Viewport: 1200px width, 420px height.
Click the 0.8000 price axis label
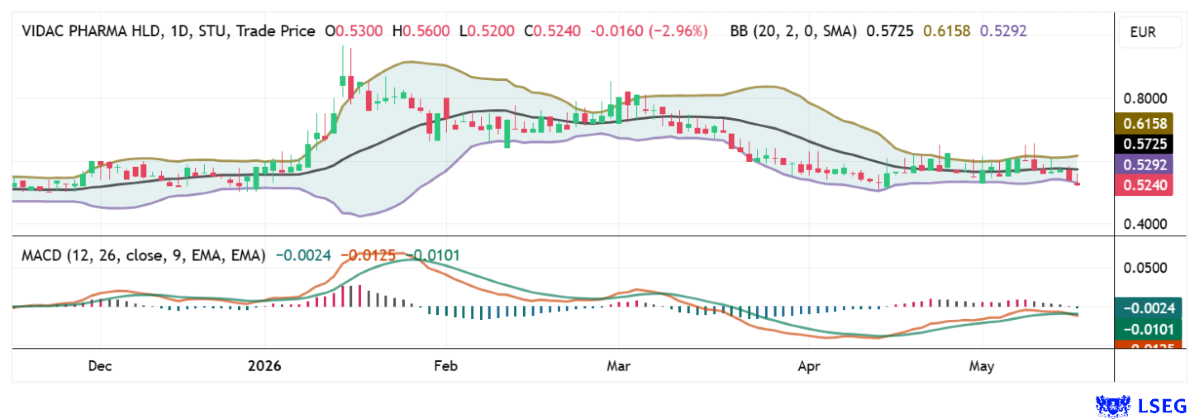click(1143, 99)
